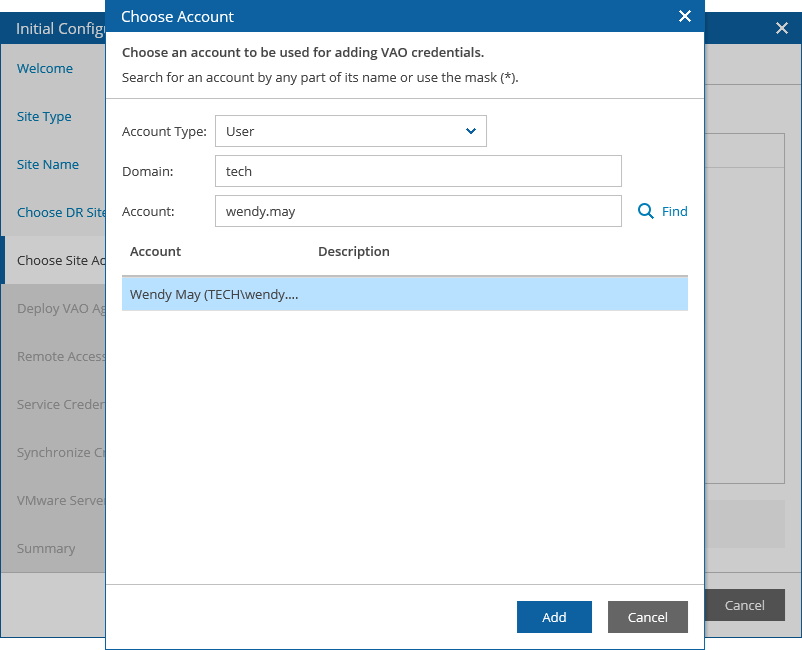Close the Choose Account dialog
This screenshot has height=650, width=802.
click(x=685, y=16)
